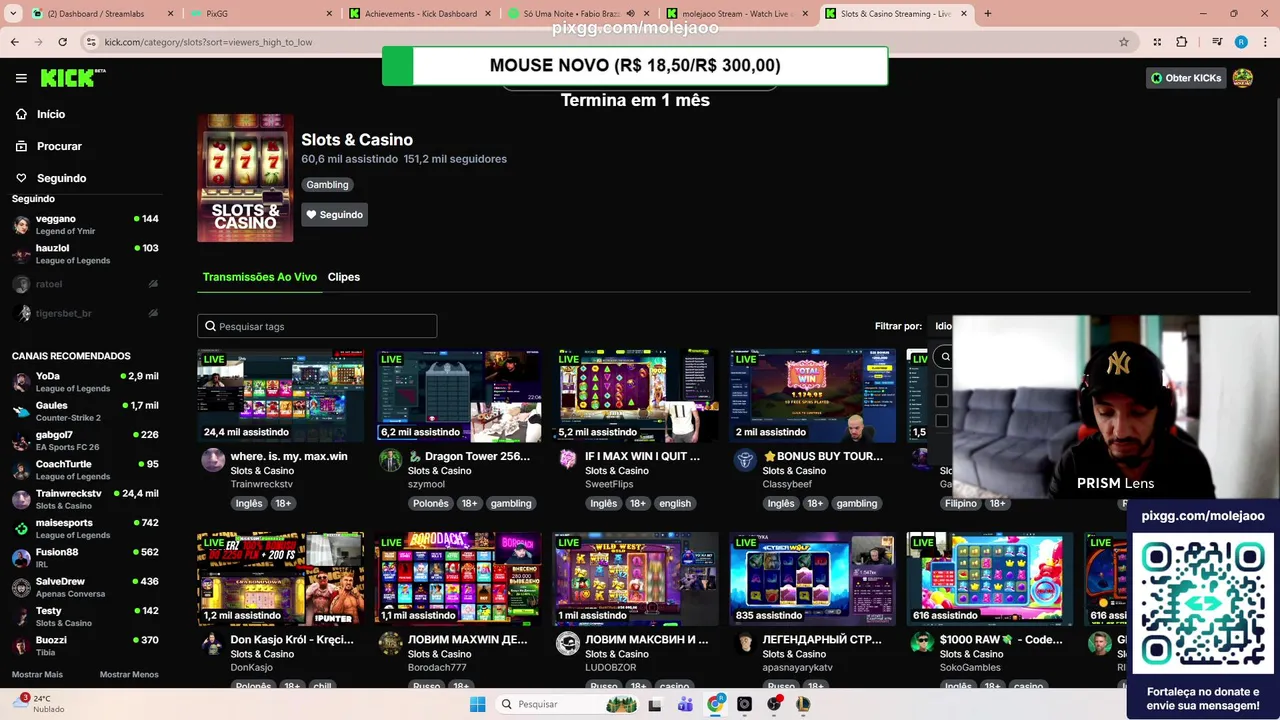Click the Obter KICKs button
The width and height of the screenshot is (1280, 720).
tap(1186, 78)
